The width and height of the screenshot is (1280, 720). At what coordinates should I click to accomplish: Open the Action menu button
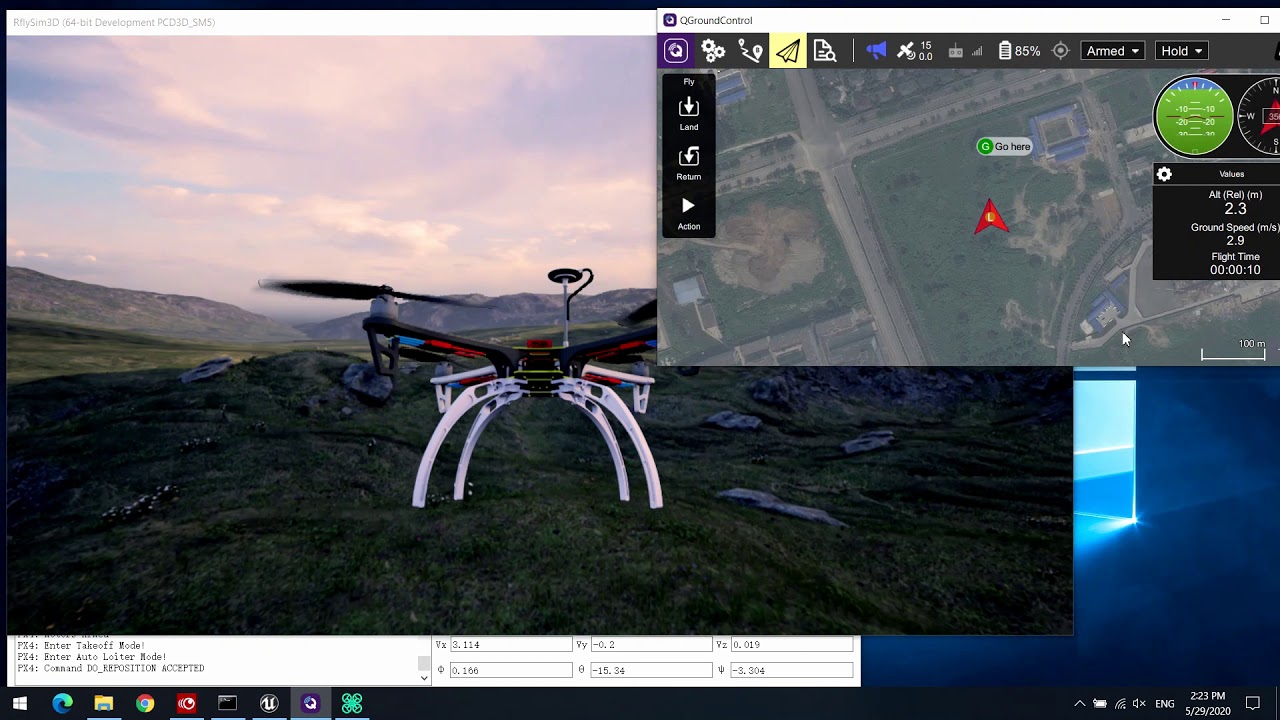click(x=689, y=213)
